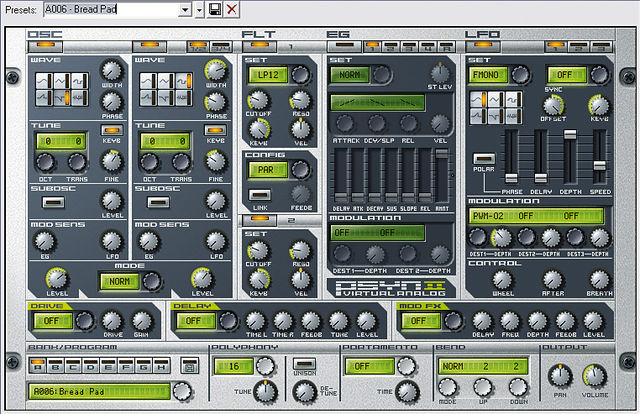This screenshot has height=414, width=640.
Task: Toggle the LFO POLAR switch
Action: [484, 158]
